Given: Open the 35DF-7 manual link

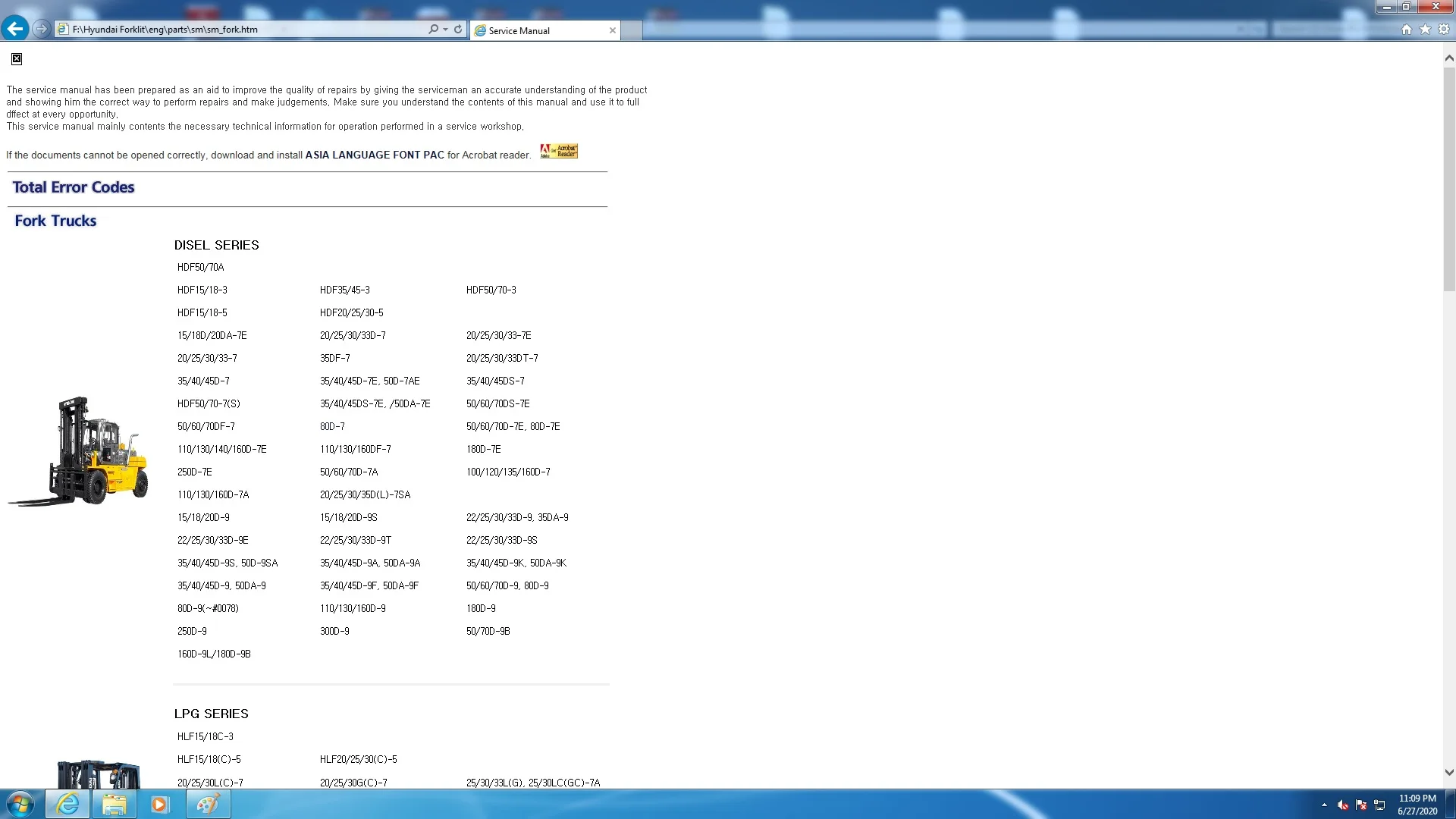Looking at the screenshot, I should [x=335, y=358].
